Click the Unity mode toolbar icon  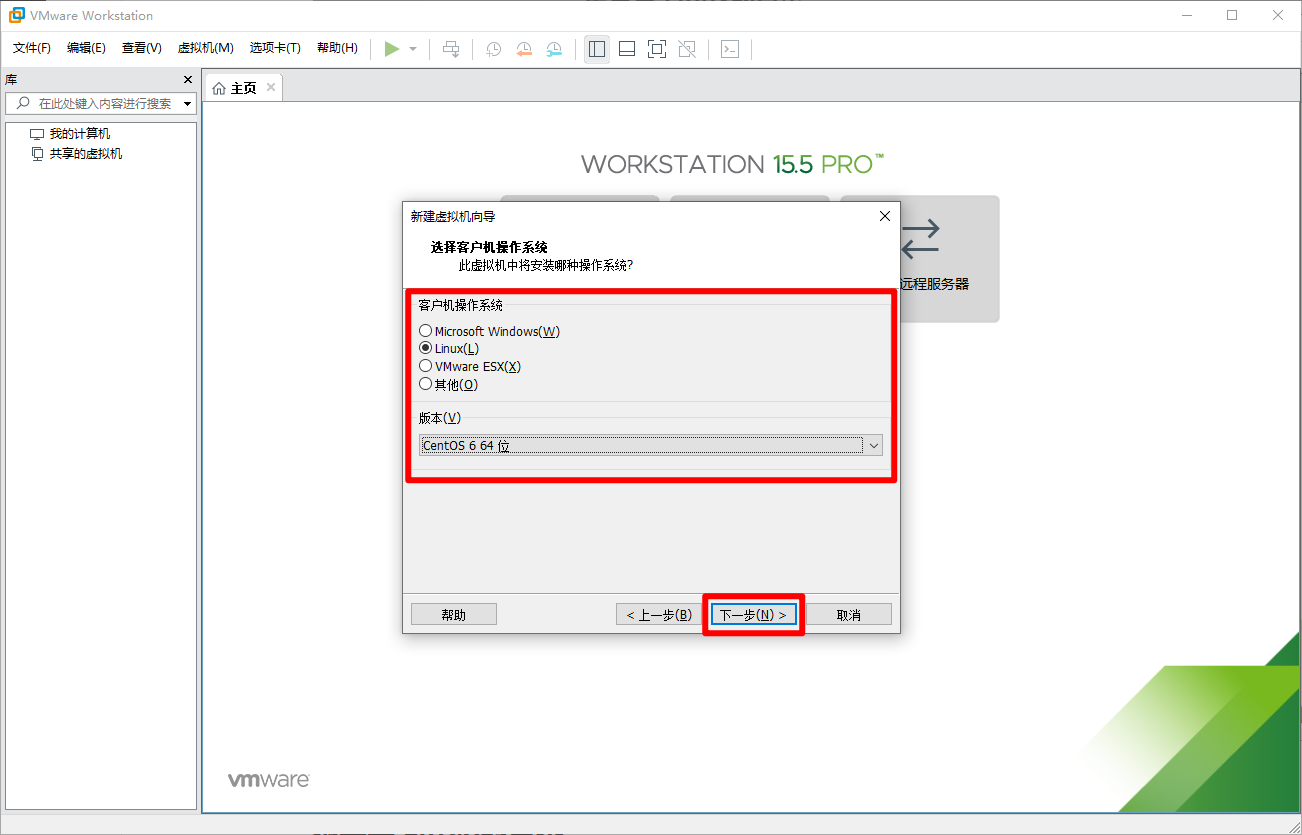pyautogui.click(x=687, y=49)
